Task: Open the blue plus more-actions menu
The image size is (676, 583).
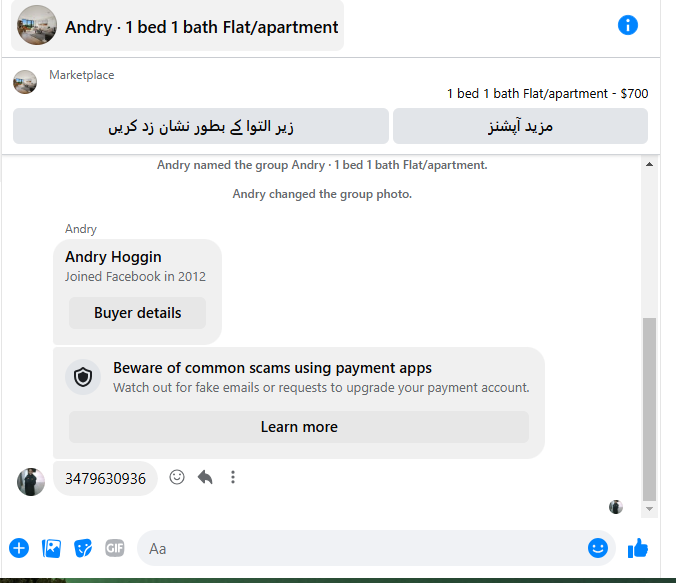Action: 19,549
